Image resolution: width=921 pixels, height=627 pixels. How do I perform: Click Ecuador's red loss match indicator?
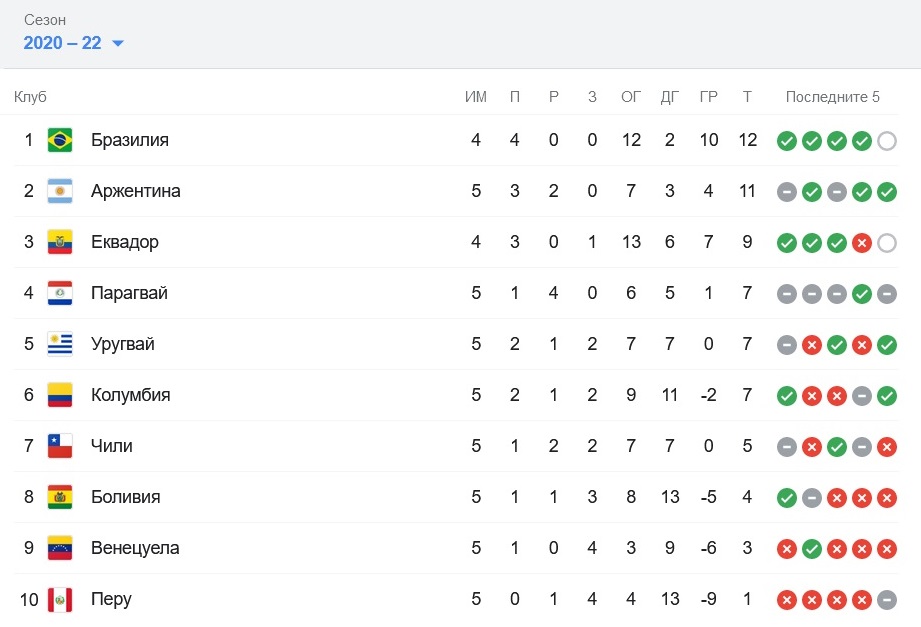[862, 243]
